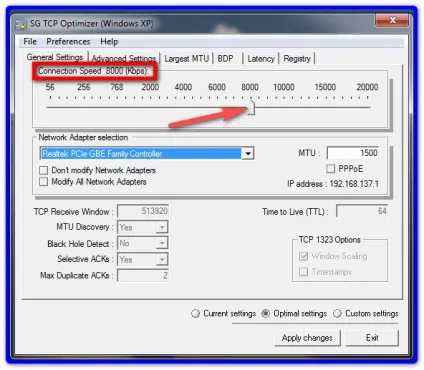Click the 8000 mark label on the slider
The height and width of the screenshot is (370, 424).
tap(250, 87)
